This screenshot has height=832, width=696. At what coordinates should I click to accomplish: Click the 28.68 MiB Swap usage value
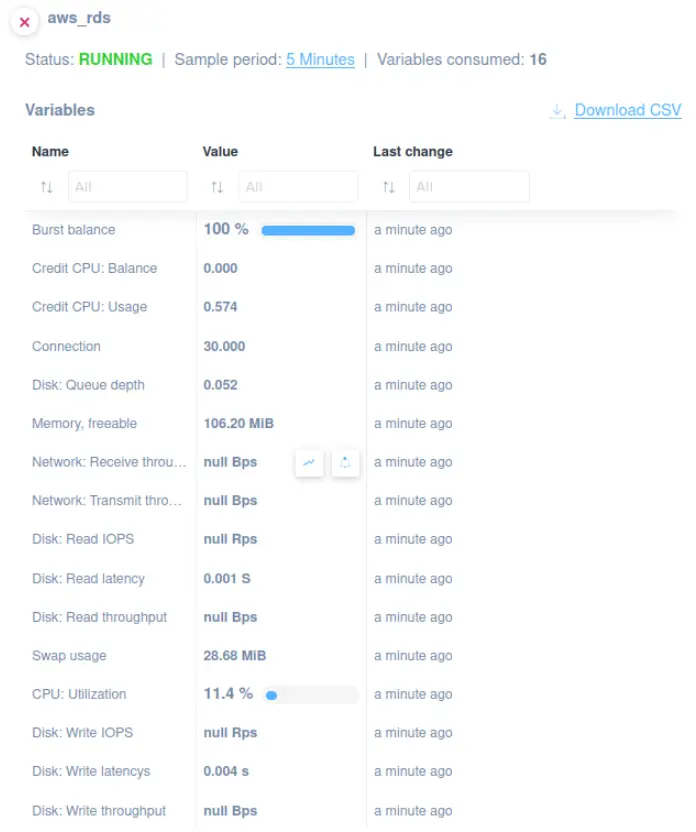[234, 656]
